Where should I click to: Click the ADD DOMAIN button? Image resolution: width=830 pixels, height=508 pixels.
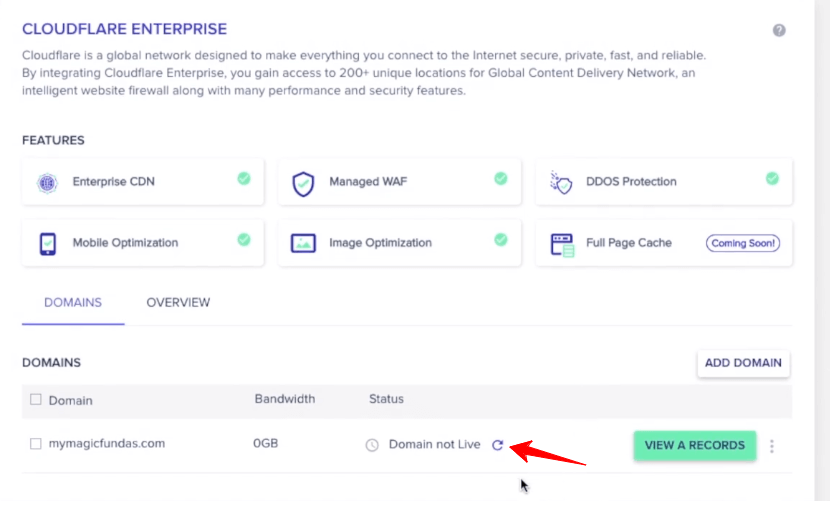pos(743,363)
